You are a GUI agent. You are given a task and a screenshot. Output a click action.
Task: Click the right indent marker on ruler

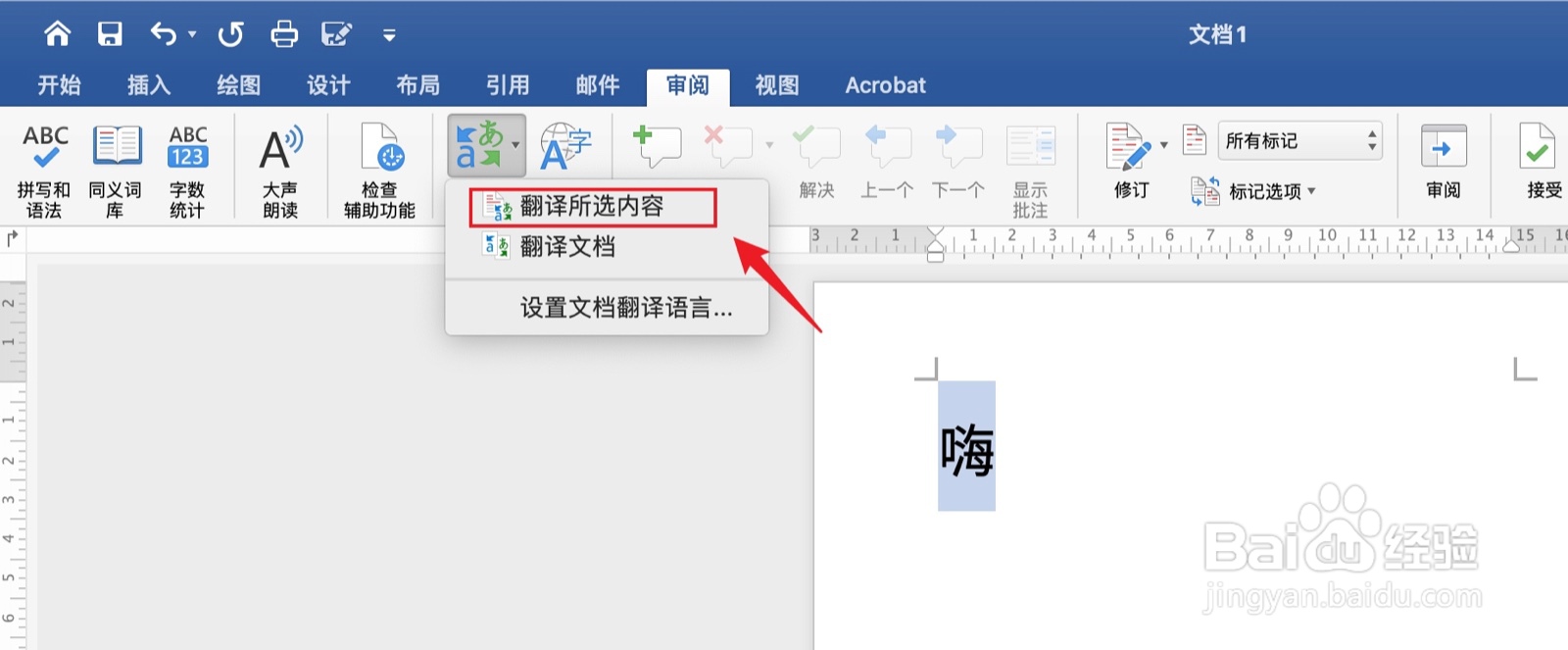click(x=1513, y=245)
